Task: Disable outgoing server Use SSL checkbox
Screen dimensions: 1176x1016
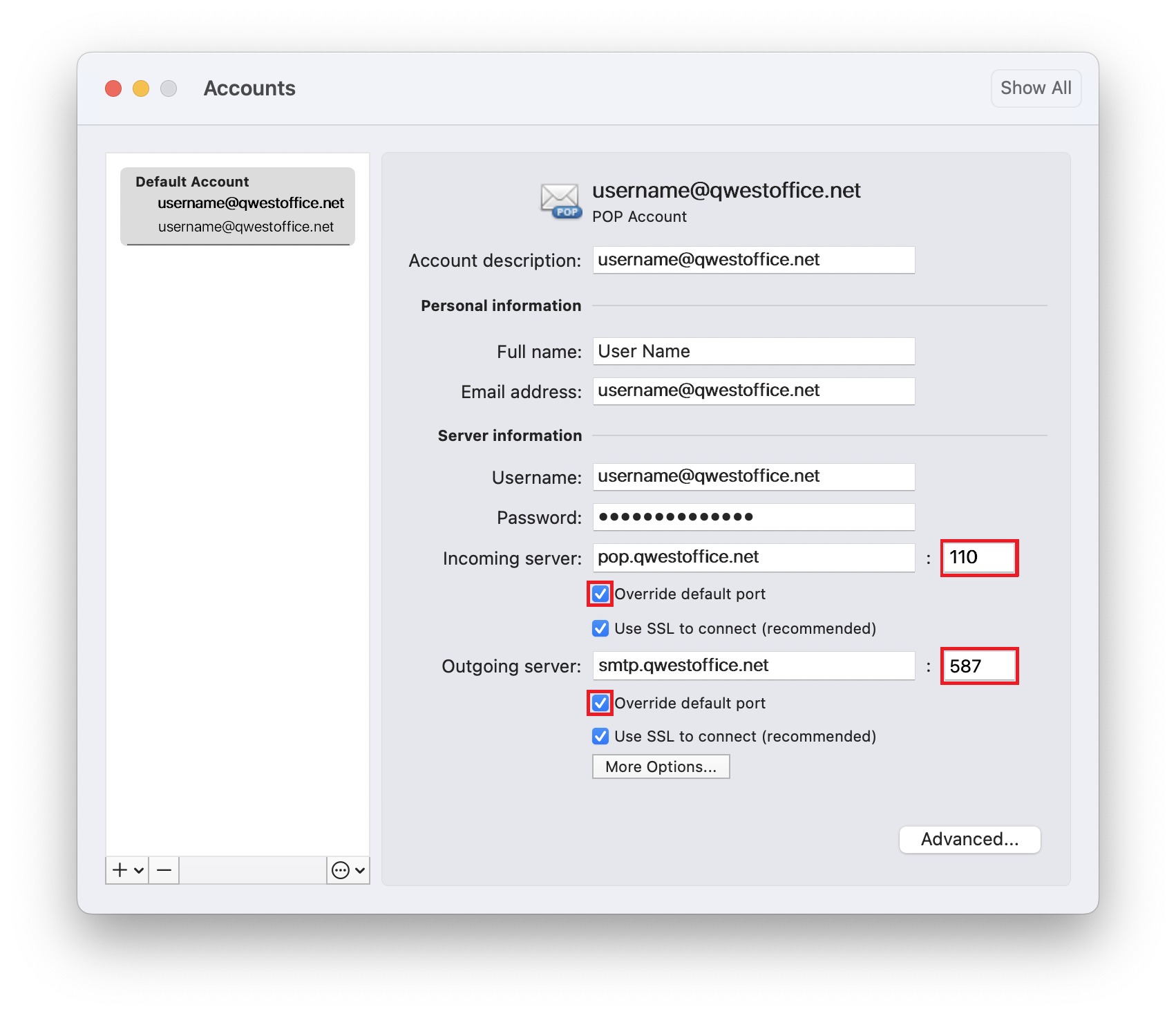Action: point(600,736)
